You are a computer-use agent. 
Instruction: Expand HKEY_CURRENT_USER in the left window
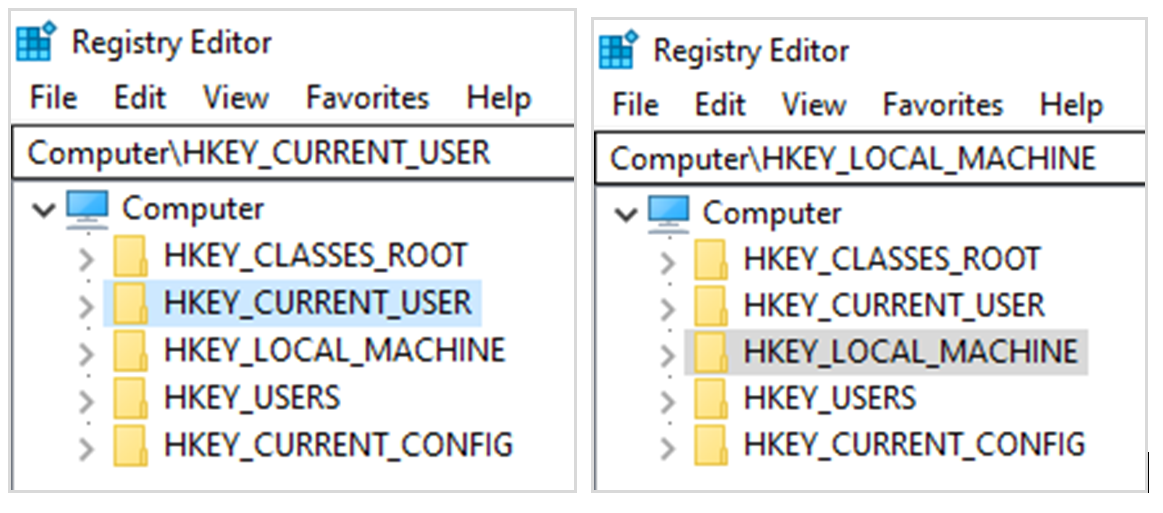[x=86, y=305]
